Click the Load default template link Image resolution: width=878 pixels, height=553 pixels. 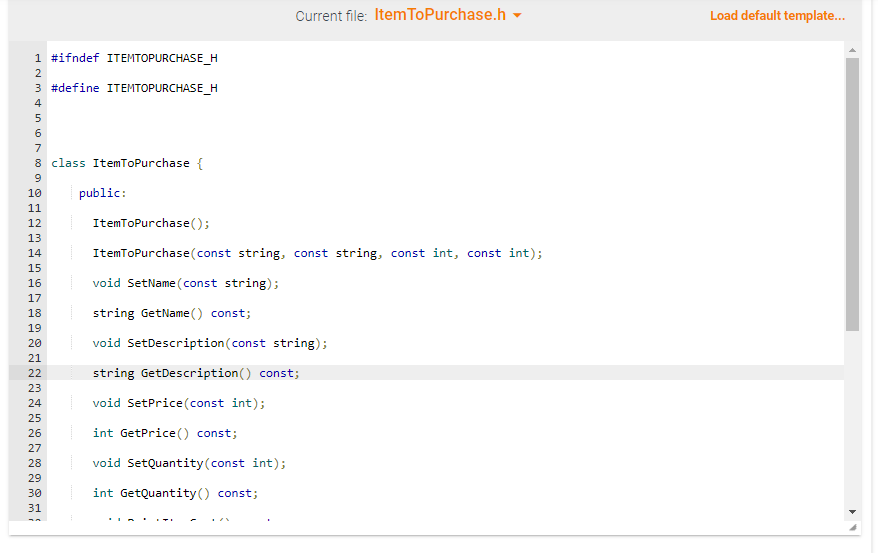click(x=777, y=16)
